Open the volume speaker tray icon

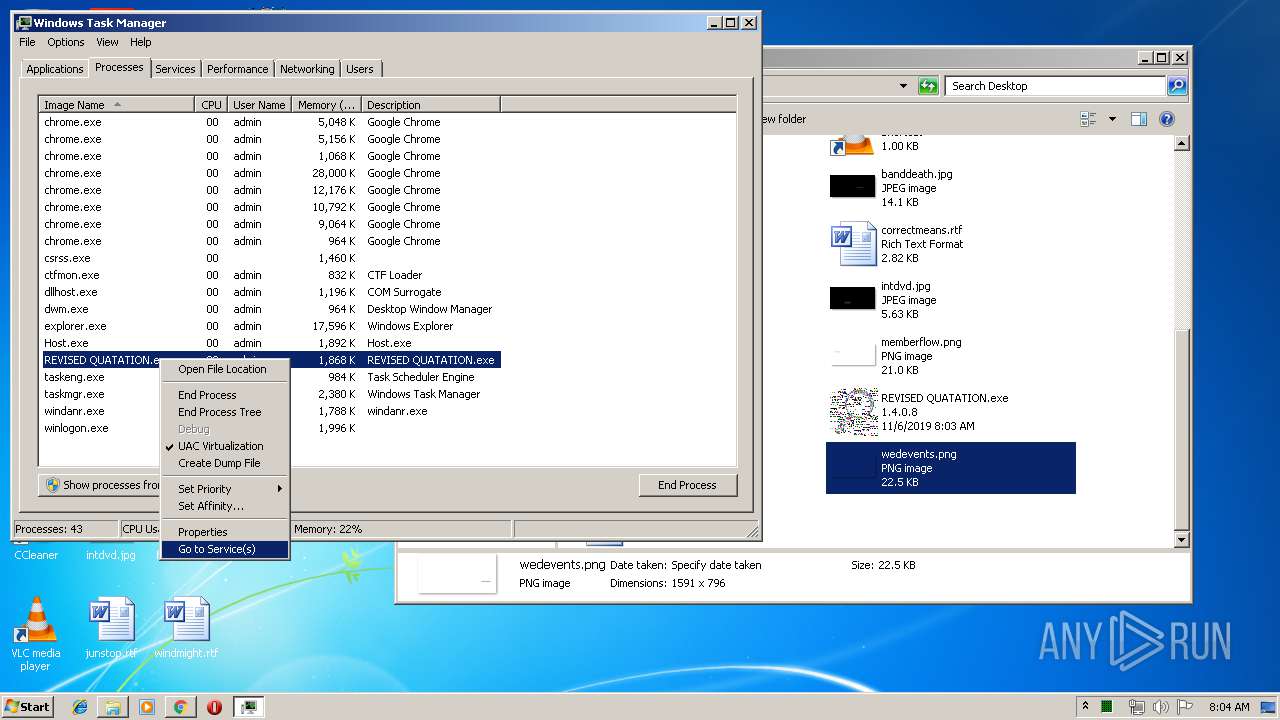click(x=1162, y=706)
